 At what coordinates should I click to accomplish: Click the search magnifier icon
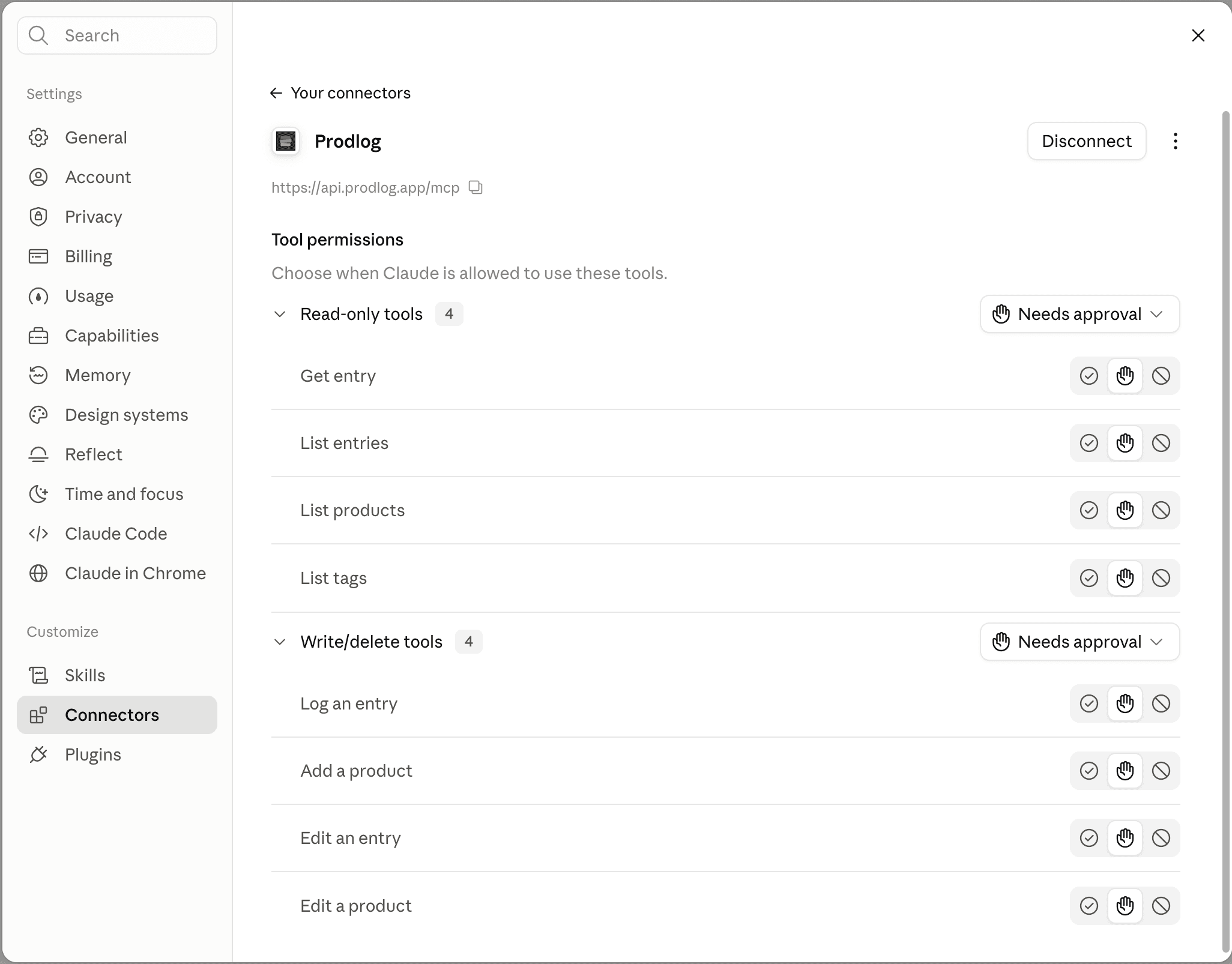tap(38, 35)
